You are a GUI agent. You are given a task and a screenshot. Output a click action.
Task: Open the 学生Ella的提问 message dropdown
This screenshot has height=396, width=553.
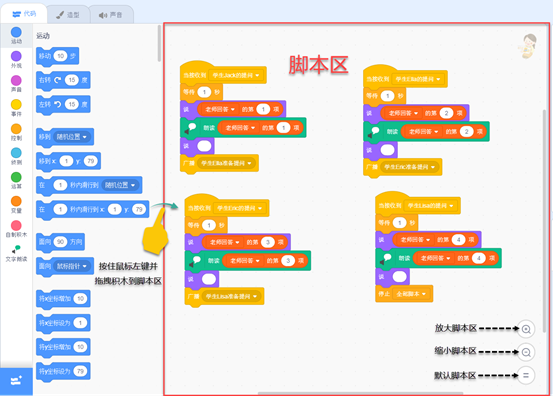[x=418, y=79]
